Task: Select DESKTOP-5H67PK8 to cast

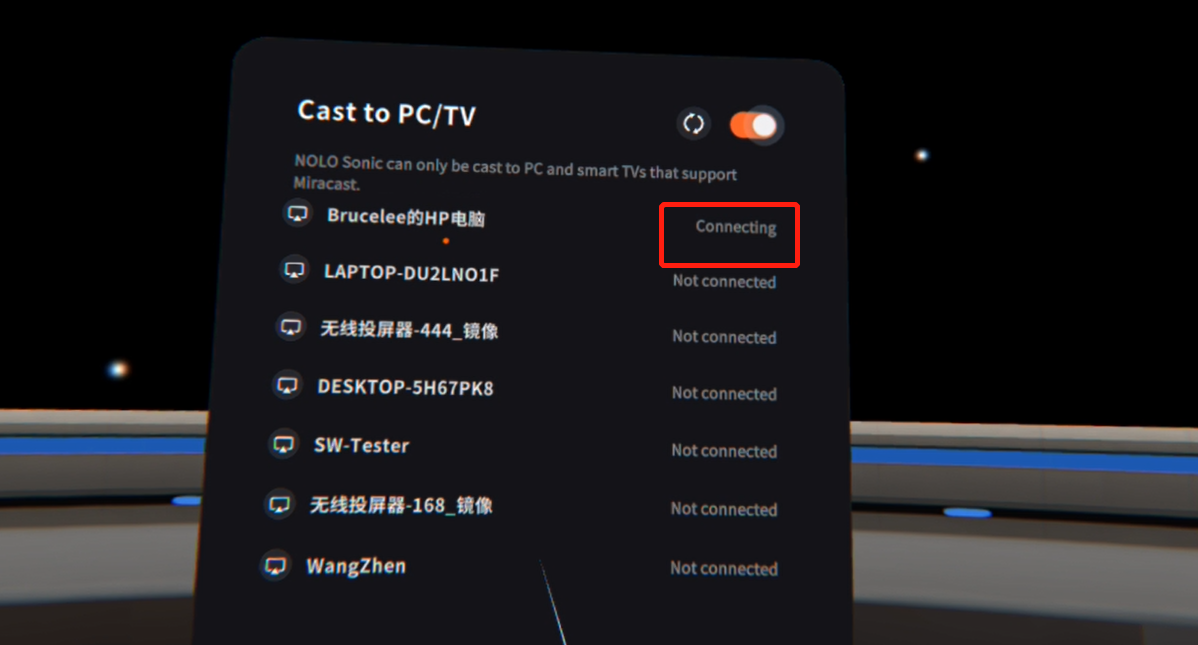Action: click(x=405, y=387)
